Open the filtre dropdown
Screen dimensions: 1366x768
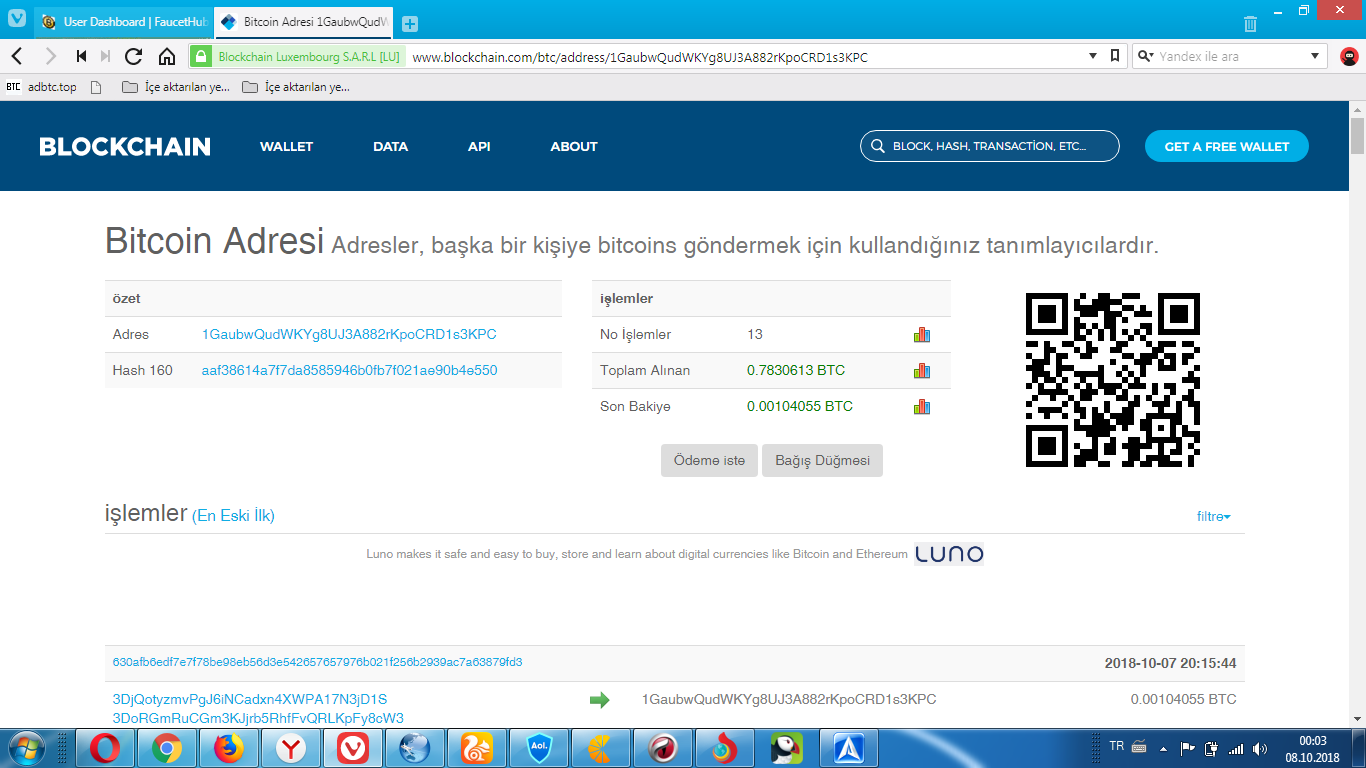click(x=1213, y=517)
